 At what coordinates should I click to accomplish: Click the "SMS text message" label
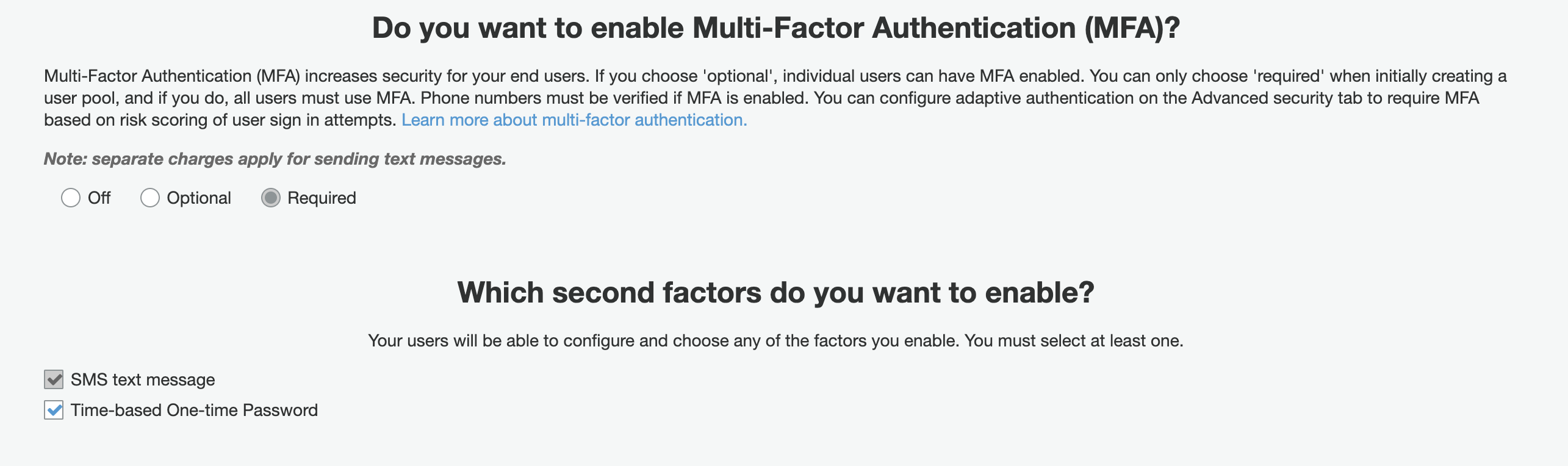pos(143,380)
